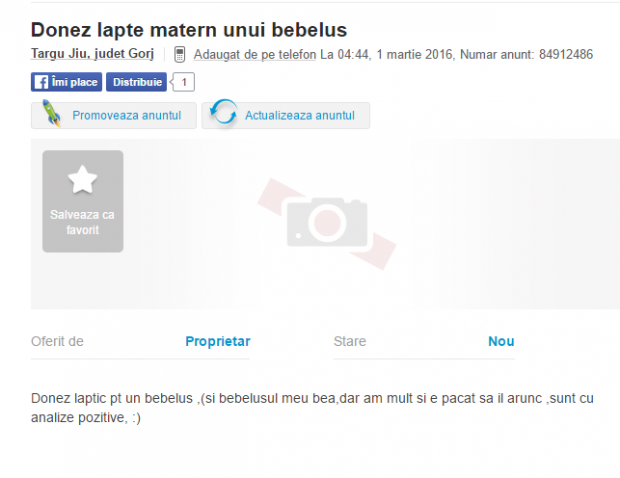Click the Facebook logo icon
The width and height of the screenshot is (620, 478).
point(41,82)
